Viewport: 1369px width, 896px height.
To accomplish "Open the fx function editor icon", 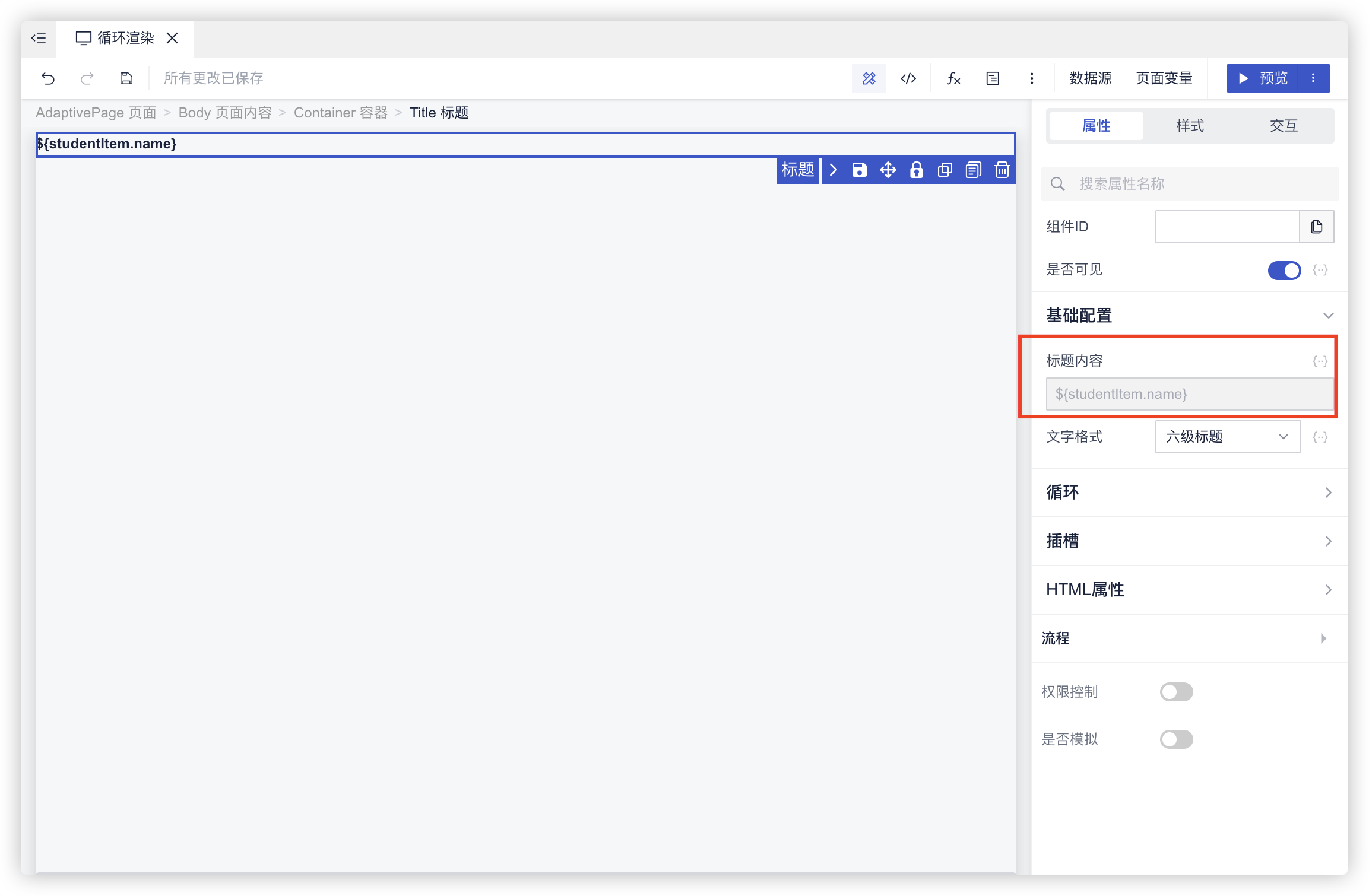I will pos(953,78).
